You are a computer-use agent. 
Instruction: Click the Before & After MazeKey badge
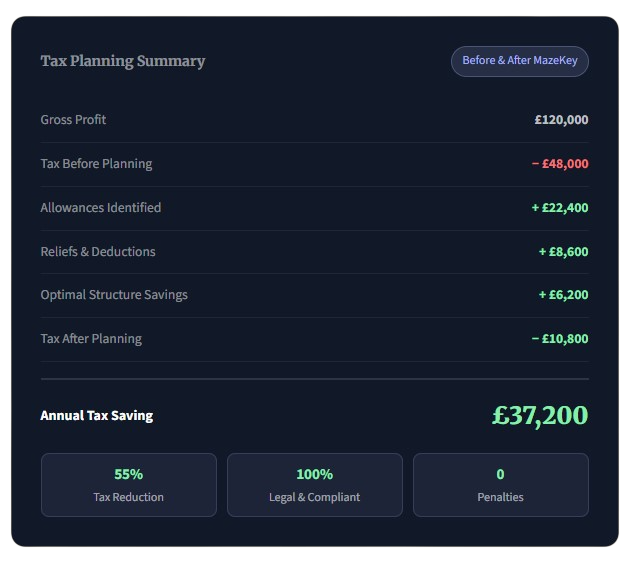[520, 61]
